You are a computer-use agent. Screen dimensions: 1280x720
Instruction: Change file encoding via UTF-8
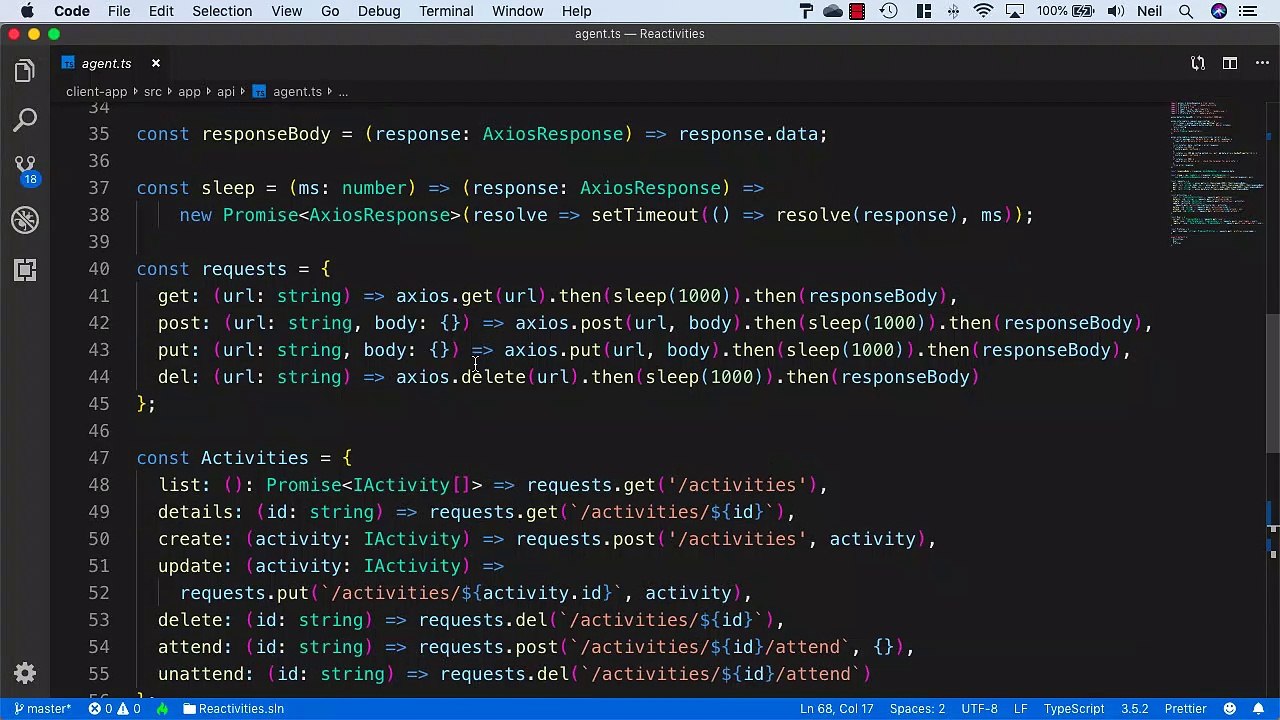(x=979, y=709)
